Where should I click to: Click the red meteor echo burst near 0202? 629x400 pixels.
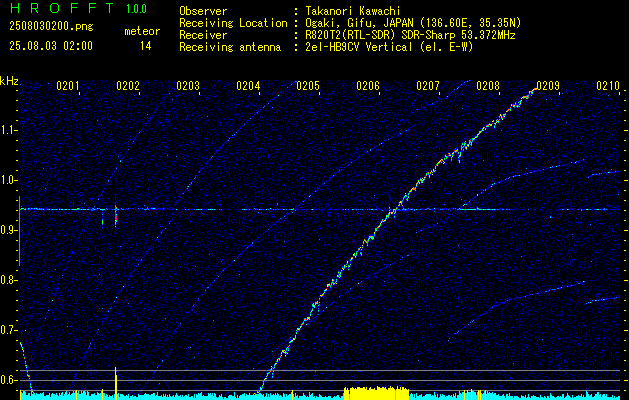coord(116,216)
